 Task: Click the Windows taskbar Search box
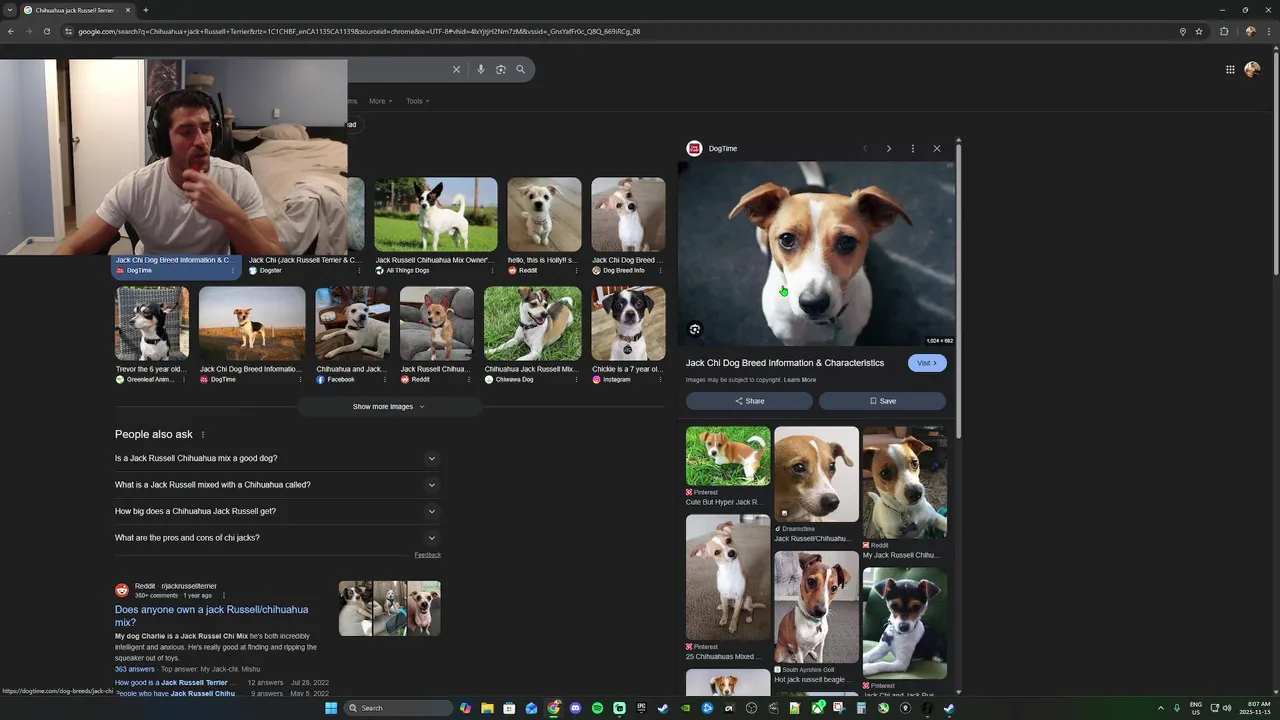coord(398,708)
